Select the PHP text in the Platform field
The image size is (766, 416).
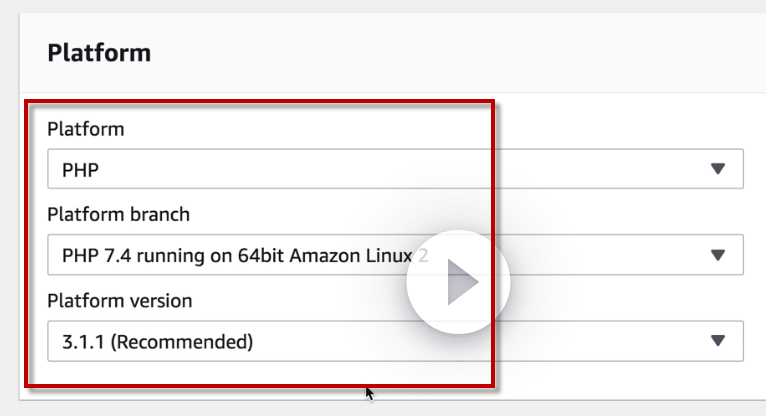tap(81, 170)
